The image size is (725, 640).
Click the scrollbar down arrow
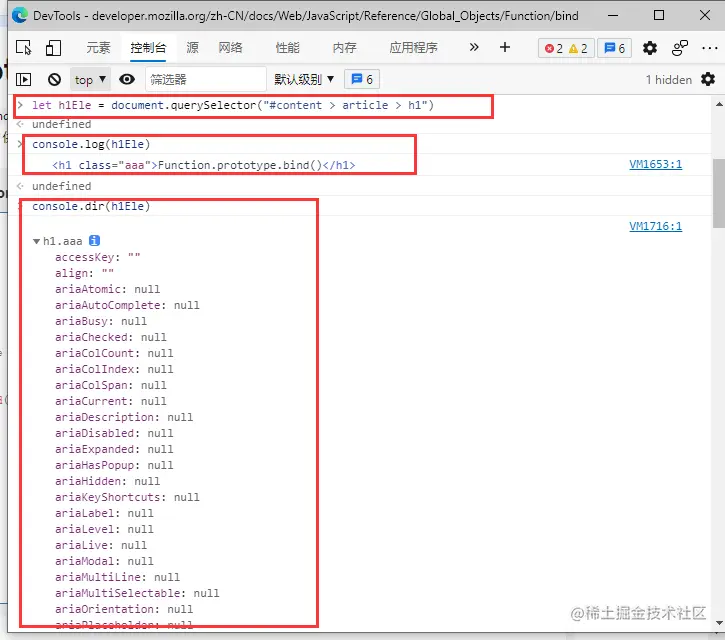point(719,623)
